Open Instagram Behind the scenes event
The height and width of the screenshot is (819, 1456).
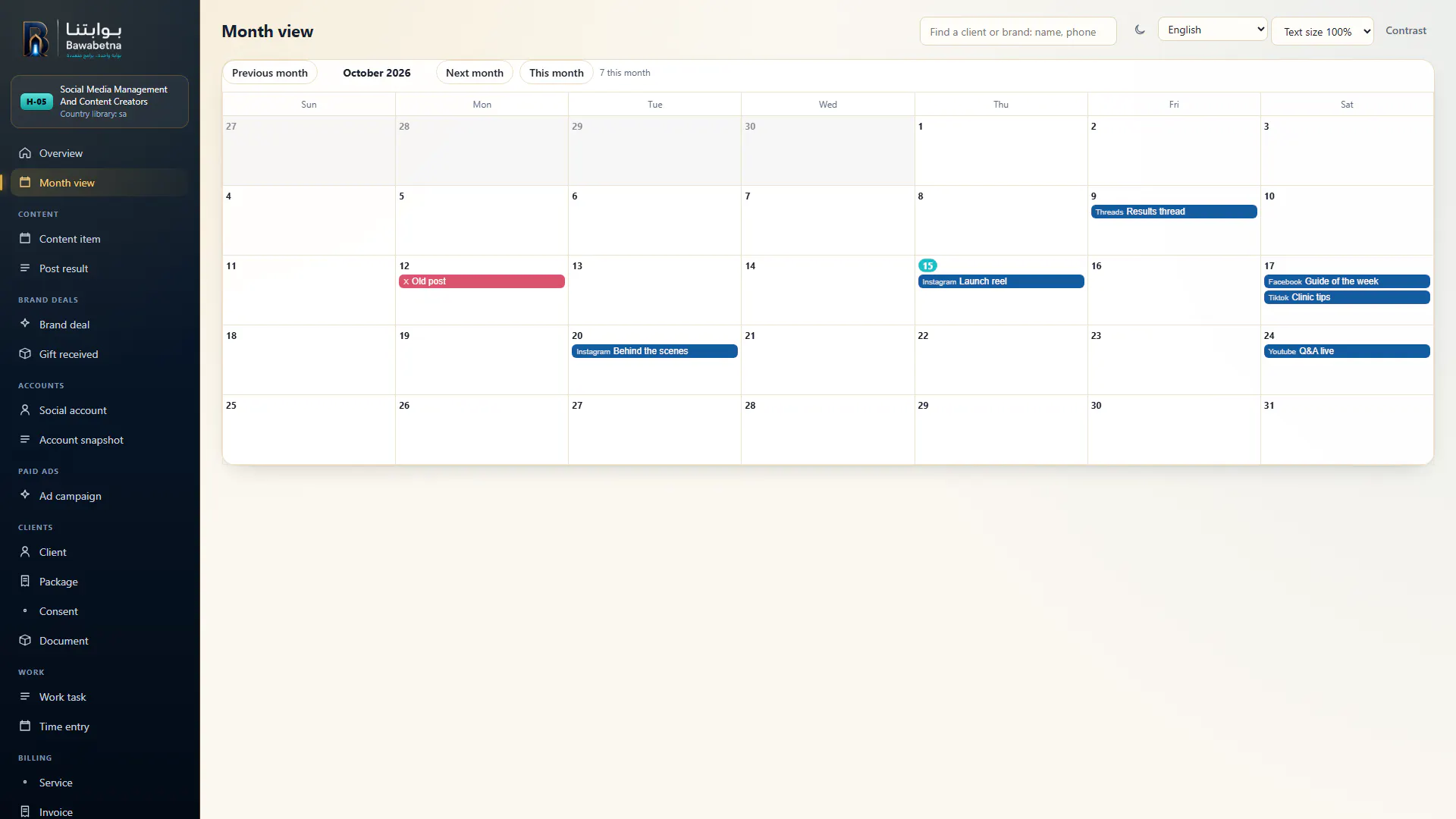pos(654,351)
